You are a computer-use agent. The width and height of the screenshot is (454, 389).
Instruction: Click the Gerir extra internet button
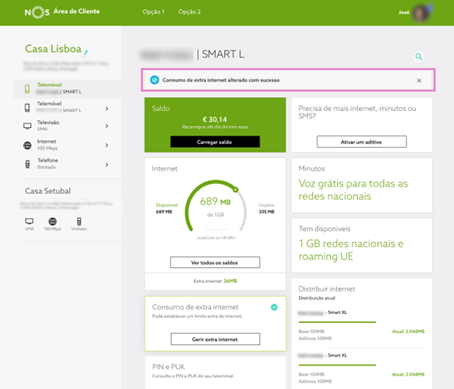215,339
